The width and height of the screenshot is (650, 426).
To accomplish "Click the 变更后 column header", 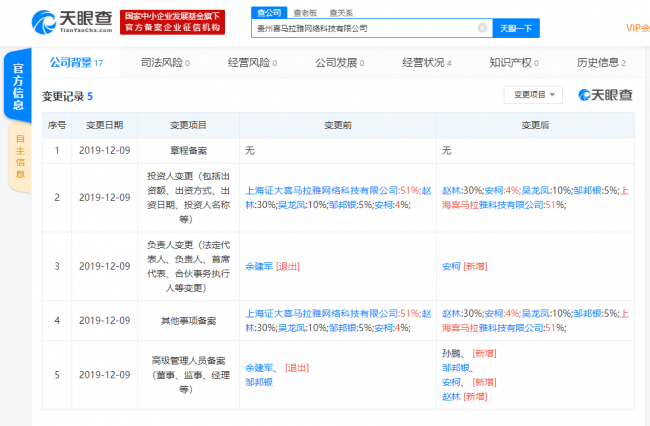I will tap(535, 125).
